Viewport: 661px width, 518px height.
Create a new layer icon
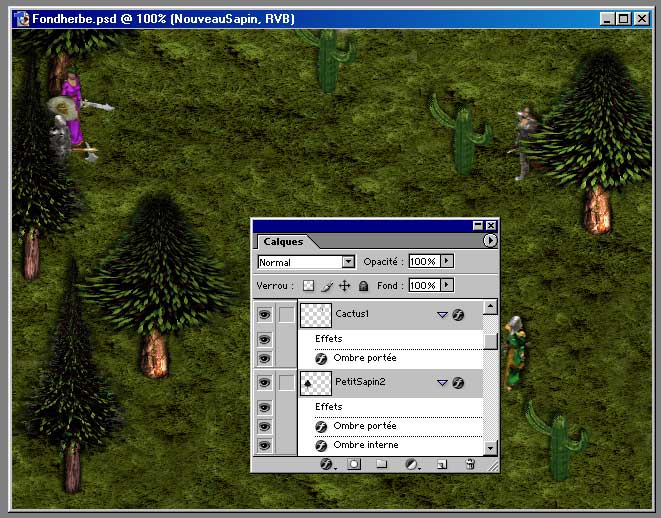pyautogui.click(x=442, y=464)
